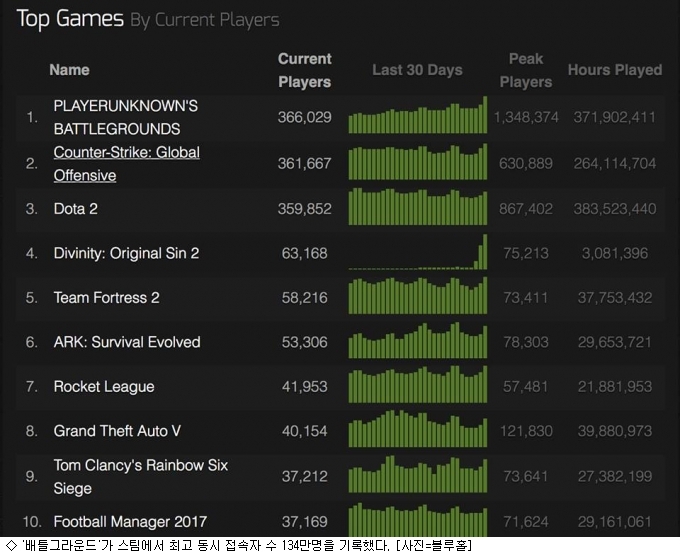
Task: Click current players value 359,852
Action: [304, 209]
